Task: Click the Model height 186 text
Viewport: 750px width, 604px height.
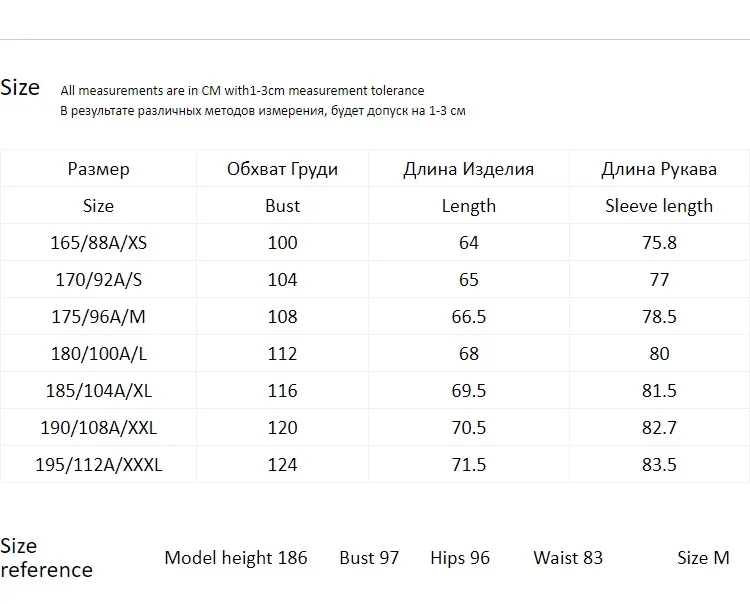Action: (236, 558)
